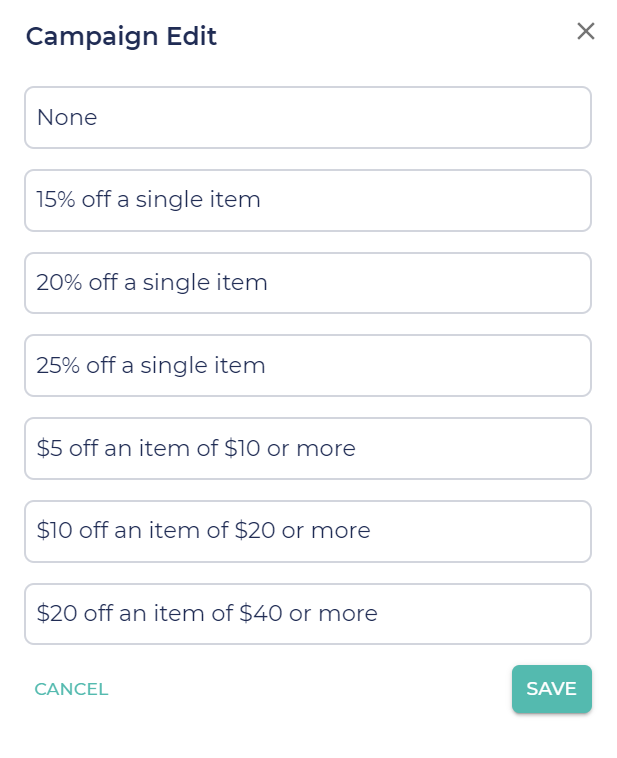
Task: Choose 15% off a single item
Action: coord(308,200)
